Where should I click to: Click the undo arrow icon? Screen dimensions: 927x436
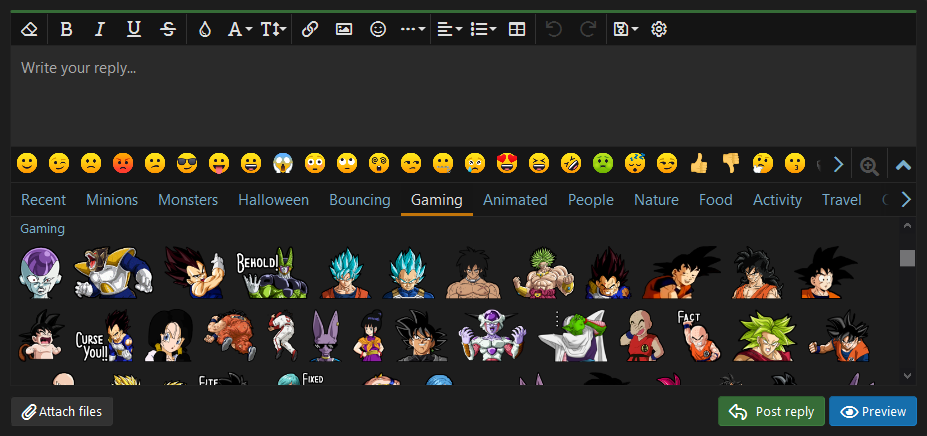(x=554, y=29)
